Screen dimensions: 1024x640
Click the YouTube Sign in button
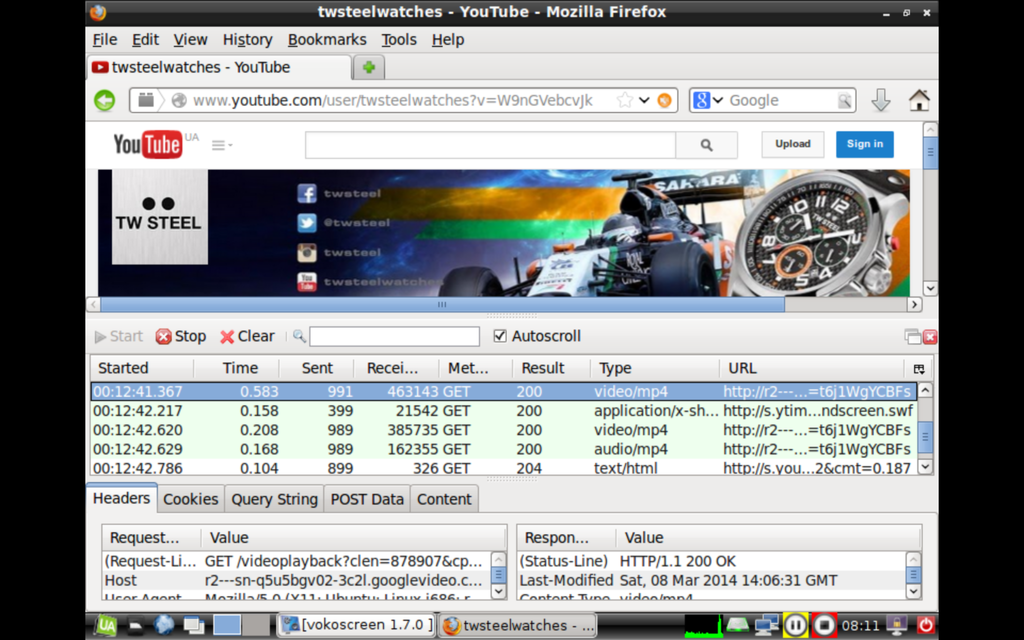coord(865,144)
